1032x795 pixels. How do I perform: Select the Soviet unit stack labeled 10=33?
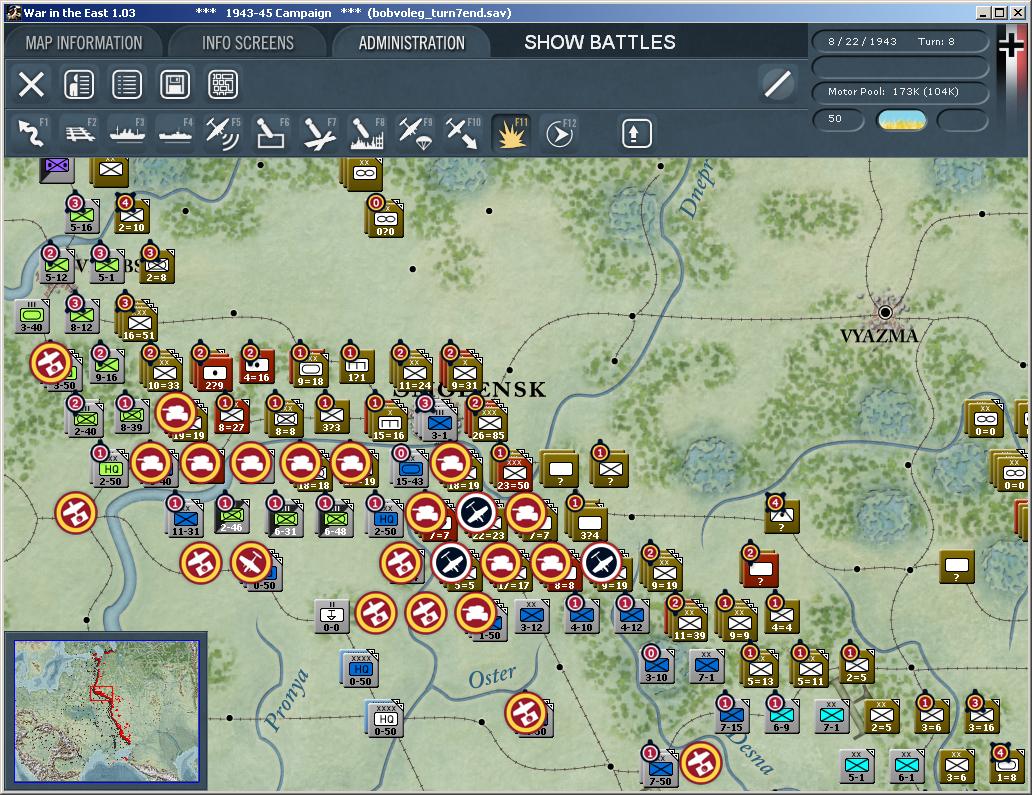pyautogui.click(x=163, y=374)
